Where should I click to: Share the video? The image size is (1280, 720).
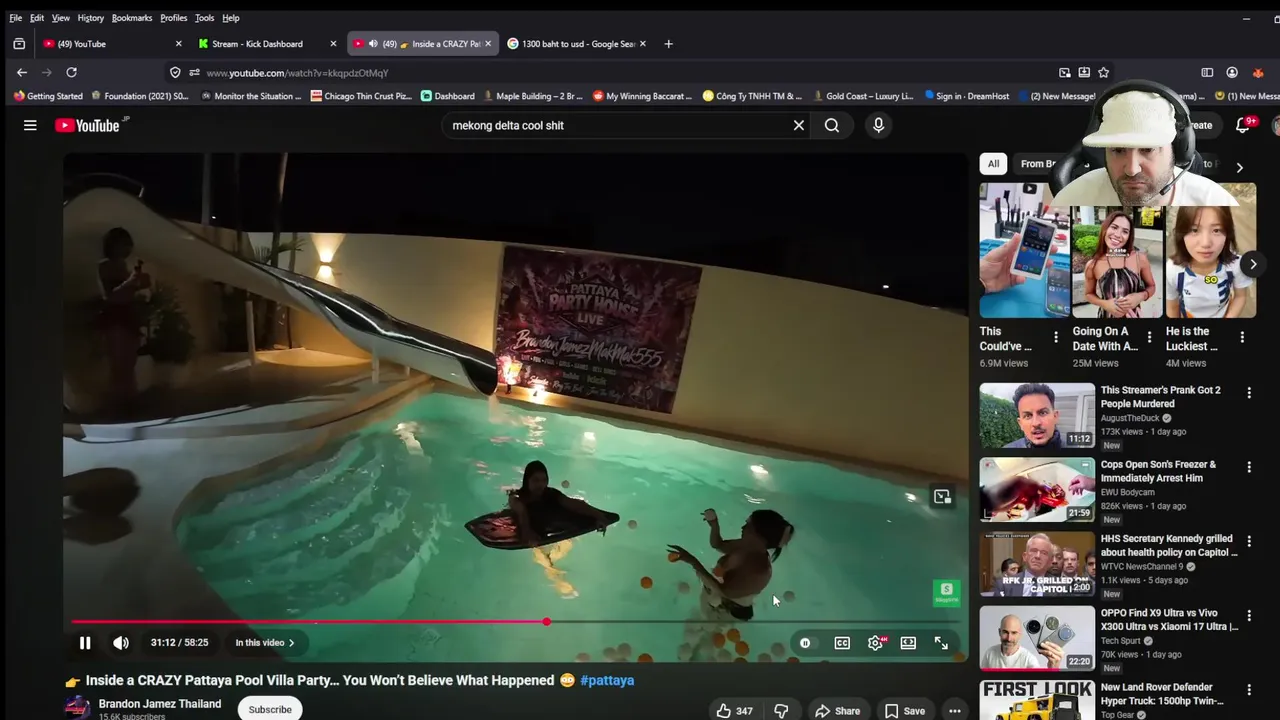[x=837, y=711]
